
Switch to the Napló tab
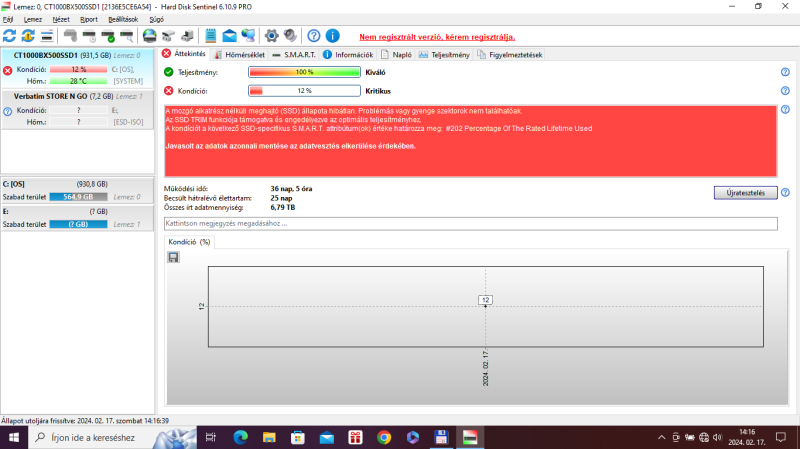[396, 55]
